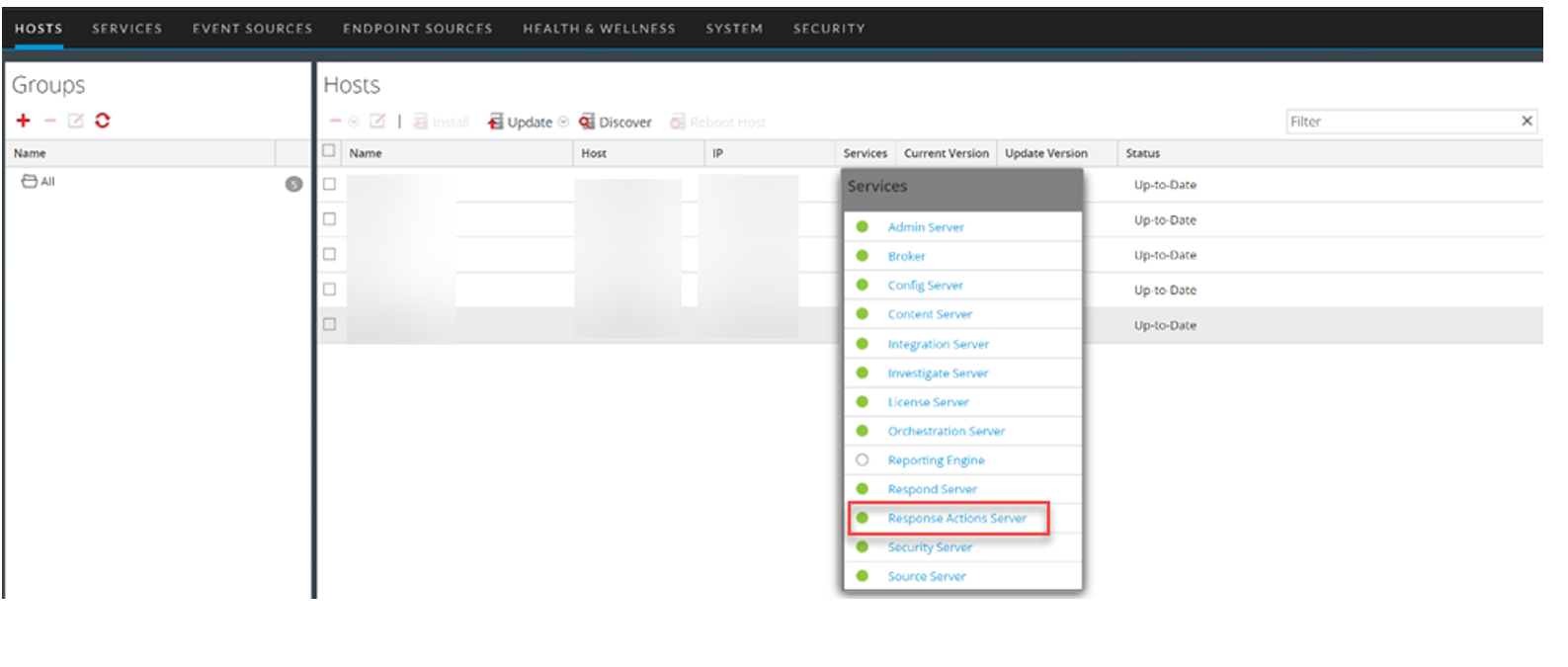Expand the Update dropdown arrow
Image resolution: width=1568 pixels, height=667 pixels.
(x=563, y=122)
